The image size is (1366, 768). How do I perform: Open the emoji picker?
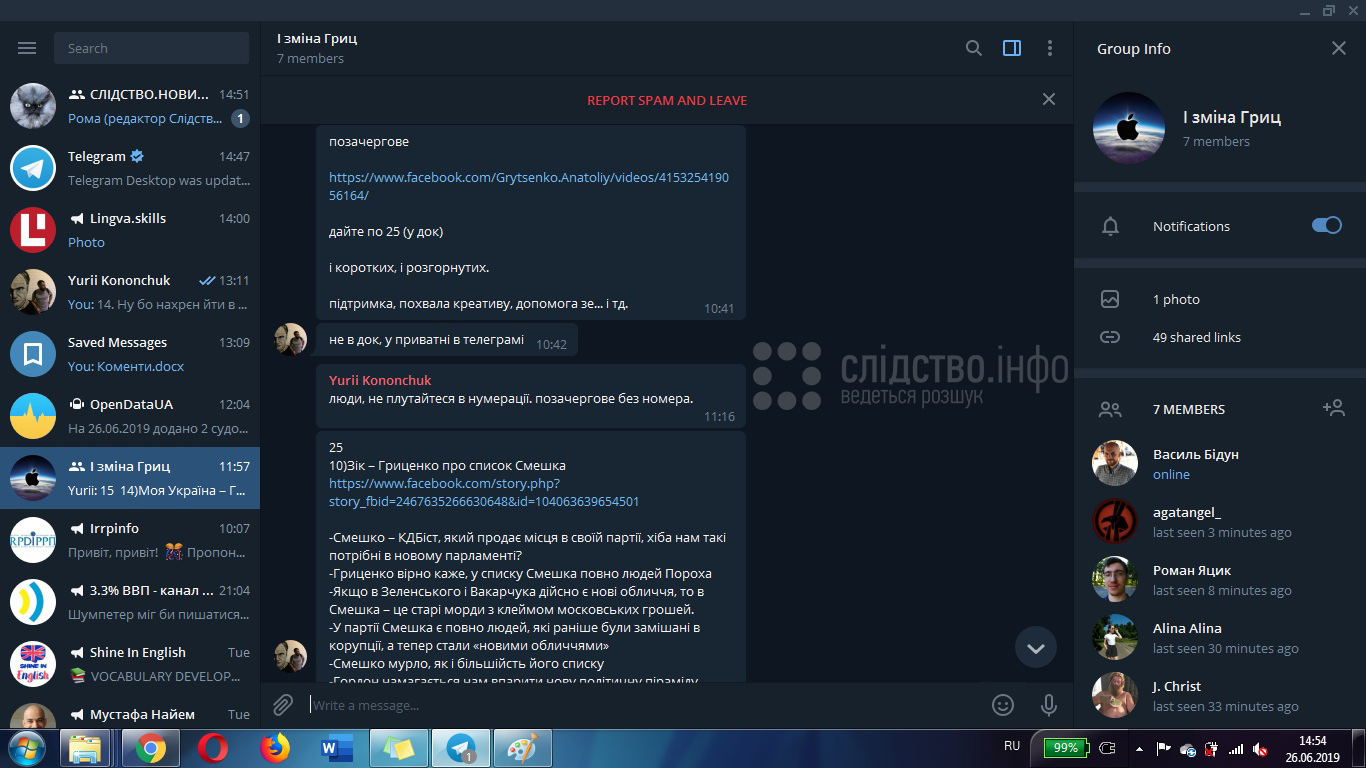[1003, 705]
